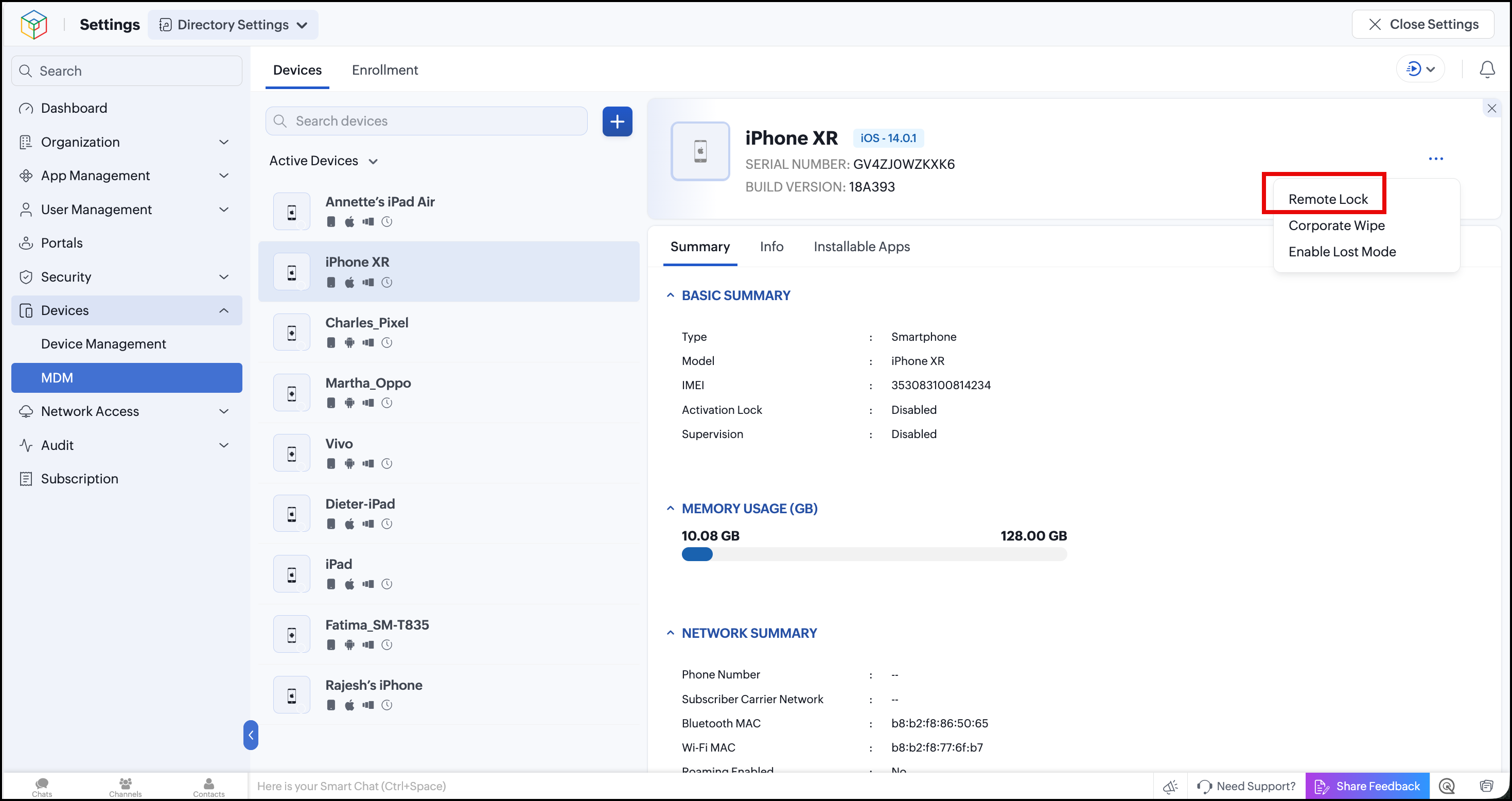Close the iPhone XR details panel
Viewport: 1512px width, 801px height.
click(x=1491, y=108)
